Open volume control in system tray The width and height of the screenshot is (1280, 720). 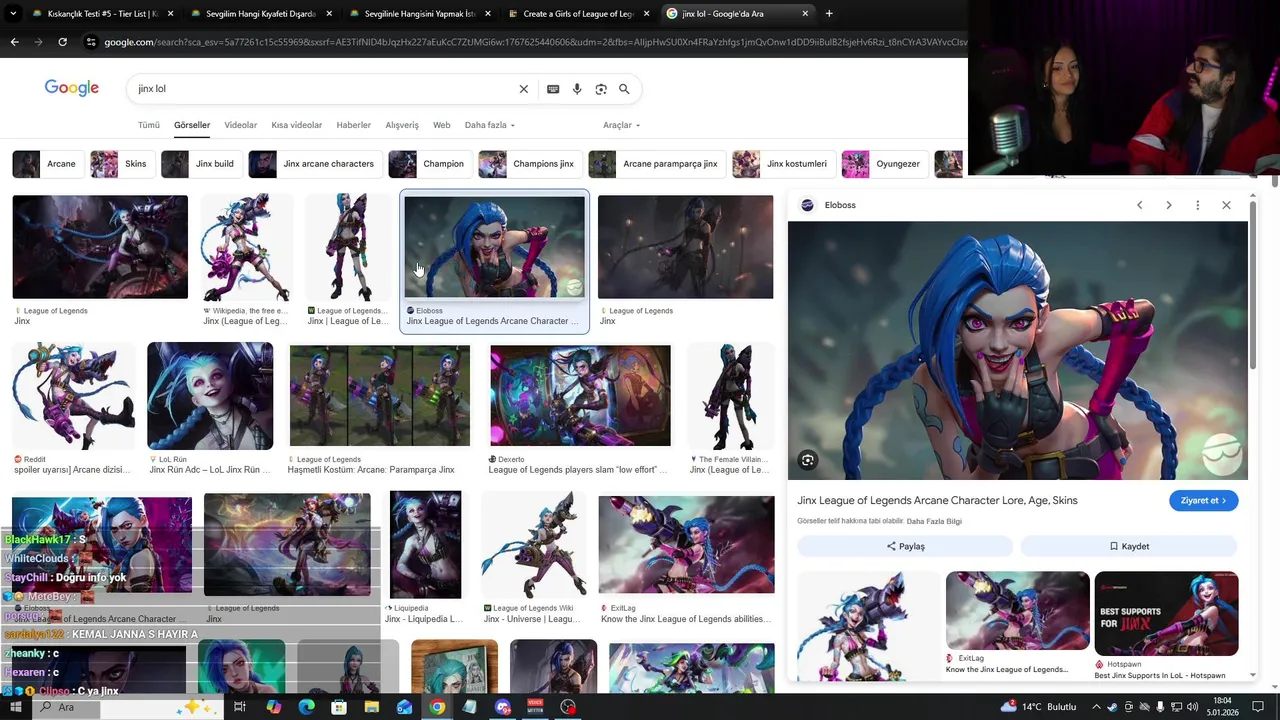[1192, 707]
